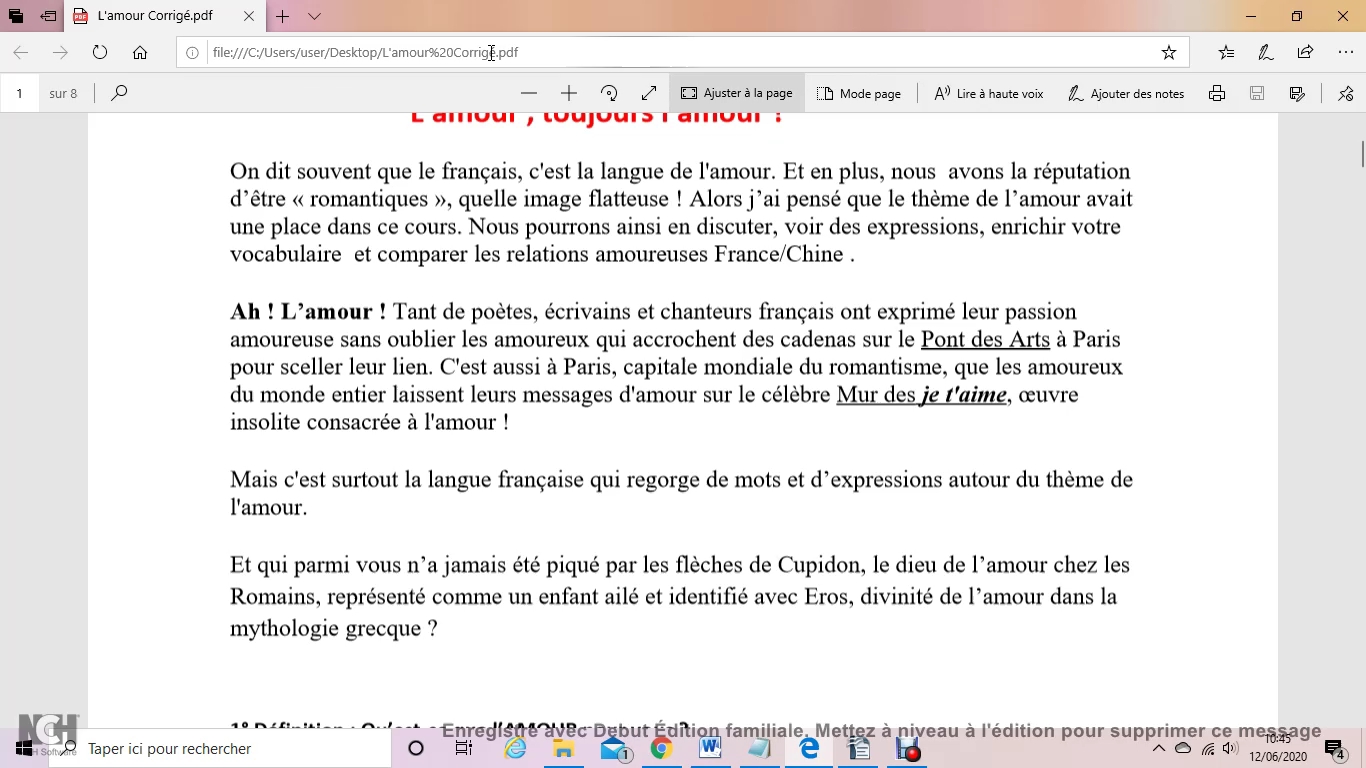The width and height of the screenshot is (1366, 768).
Task: Click Ajuster à la page button
Action: [737, 93]
